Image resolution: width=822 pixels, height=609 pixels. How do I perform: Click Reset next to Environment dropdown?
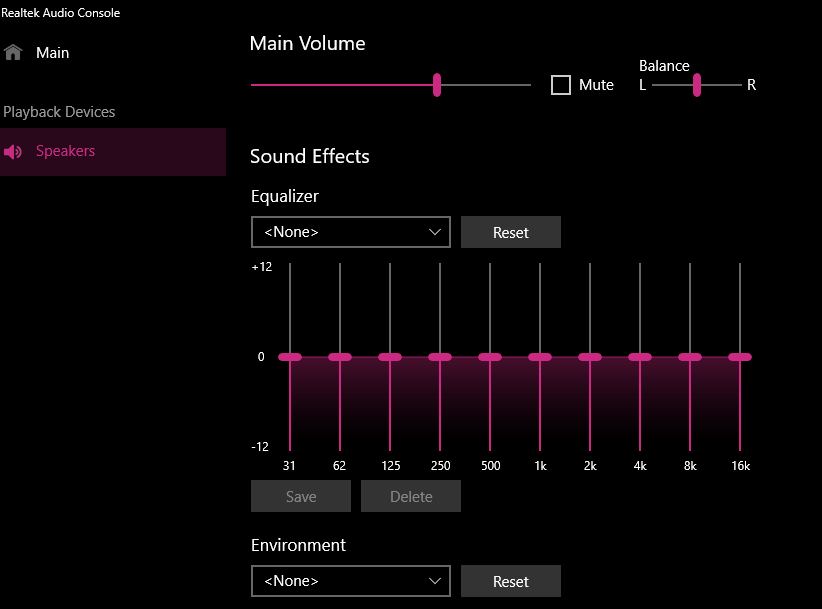pyautogui.click(x=511, y=581)
